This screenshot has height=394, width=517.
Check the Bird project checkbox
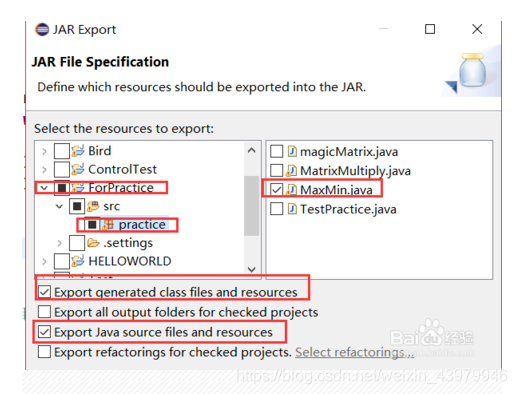(62, 151)
